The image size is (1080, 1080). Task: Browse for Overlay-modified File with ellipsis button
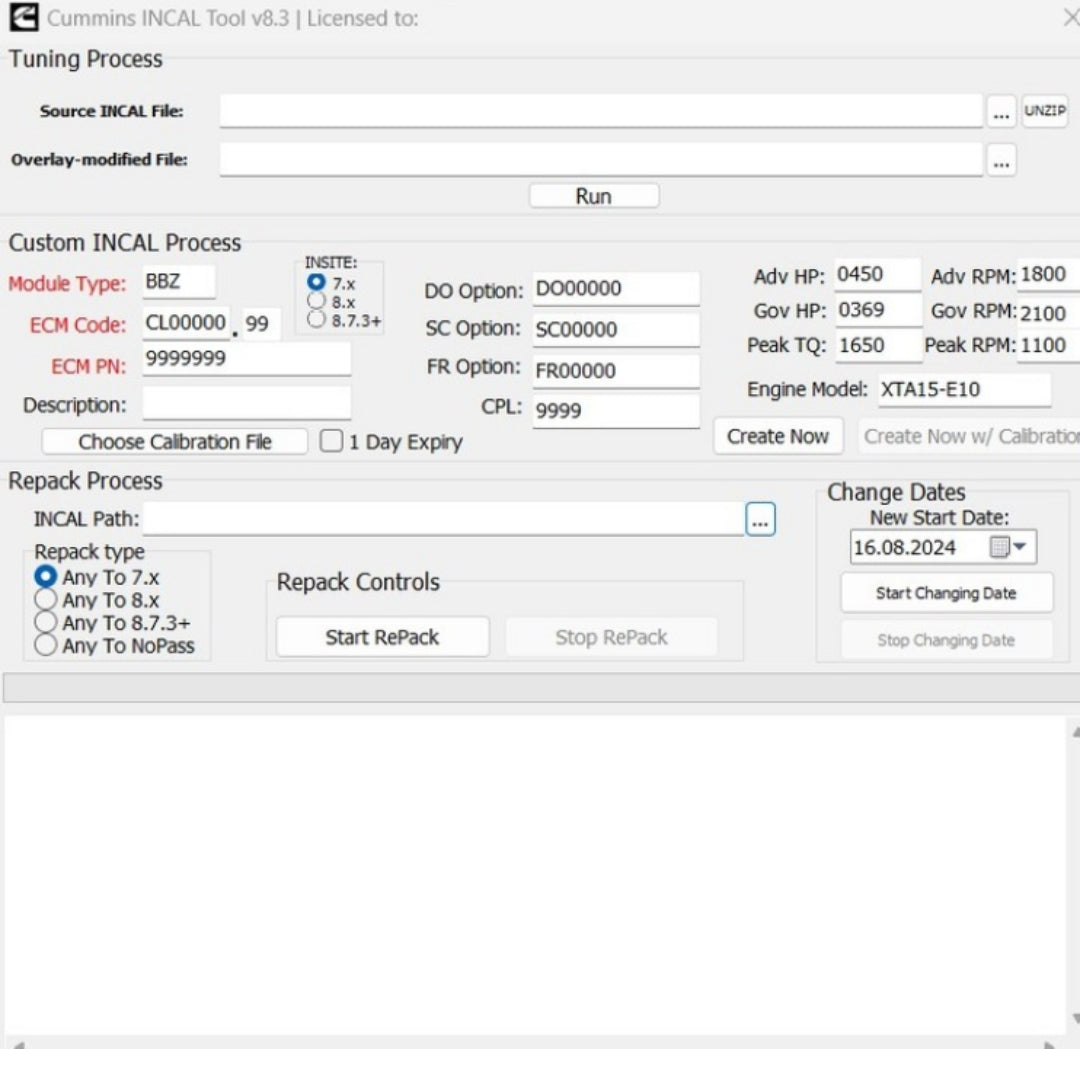coord(1001,160)
